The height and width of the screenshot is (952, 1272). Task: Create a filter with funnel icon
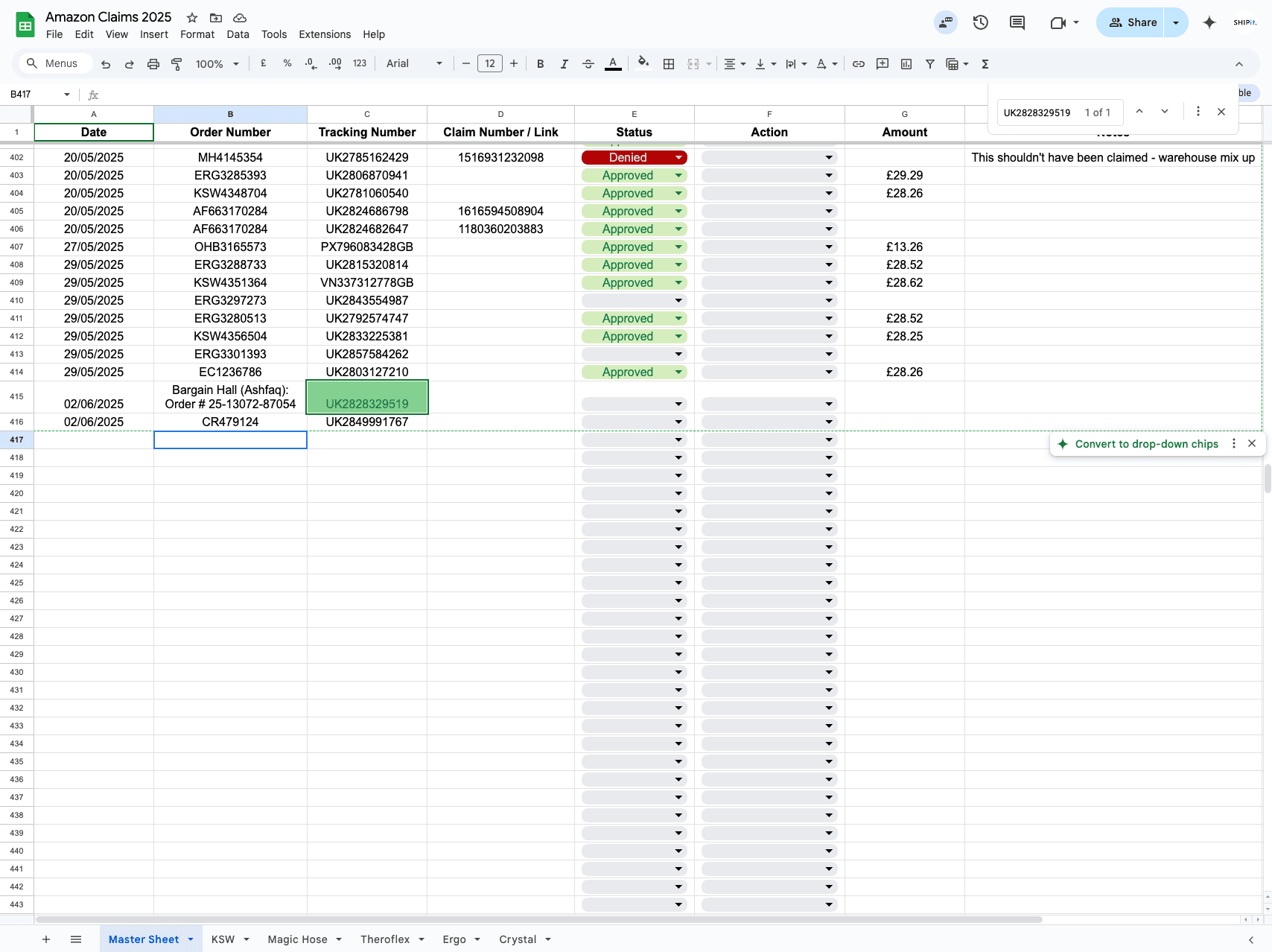pos(930,64)
